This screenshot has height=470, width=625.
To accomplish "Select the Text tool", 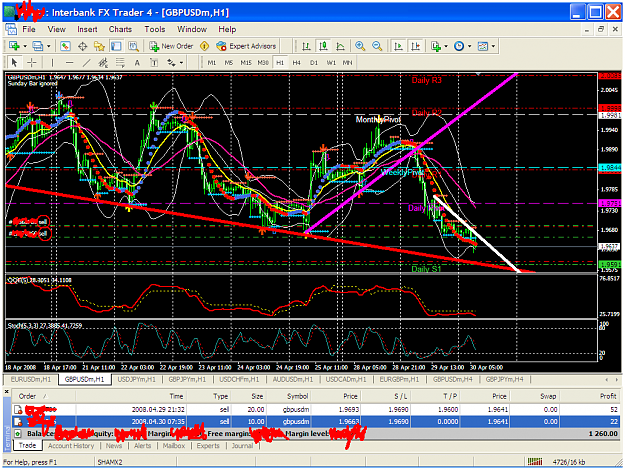I will pos(137,63).
